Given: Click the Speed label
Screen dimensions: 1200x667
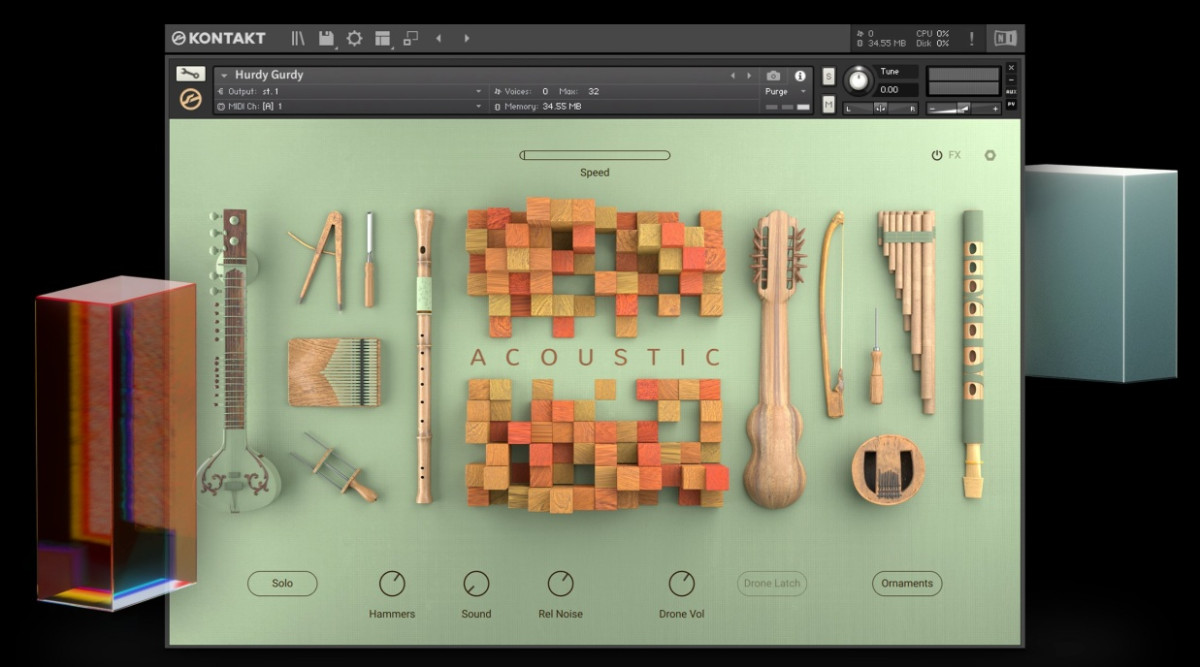Looking at the screenshot, I should click(x=595, y=172).
